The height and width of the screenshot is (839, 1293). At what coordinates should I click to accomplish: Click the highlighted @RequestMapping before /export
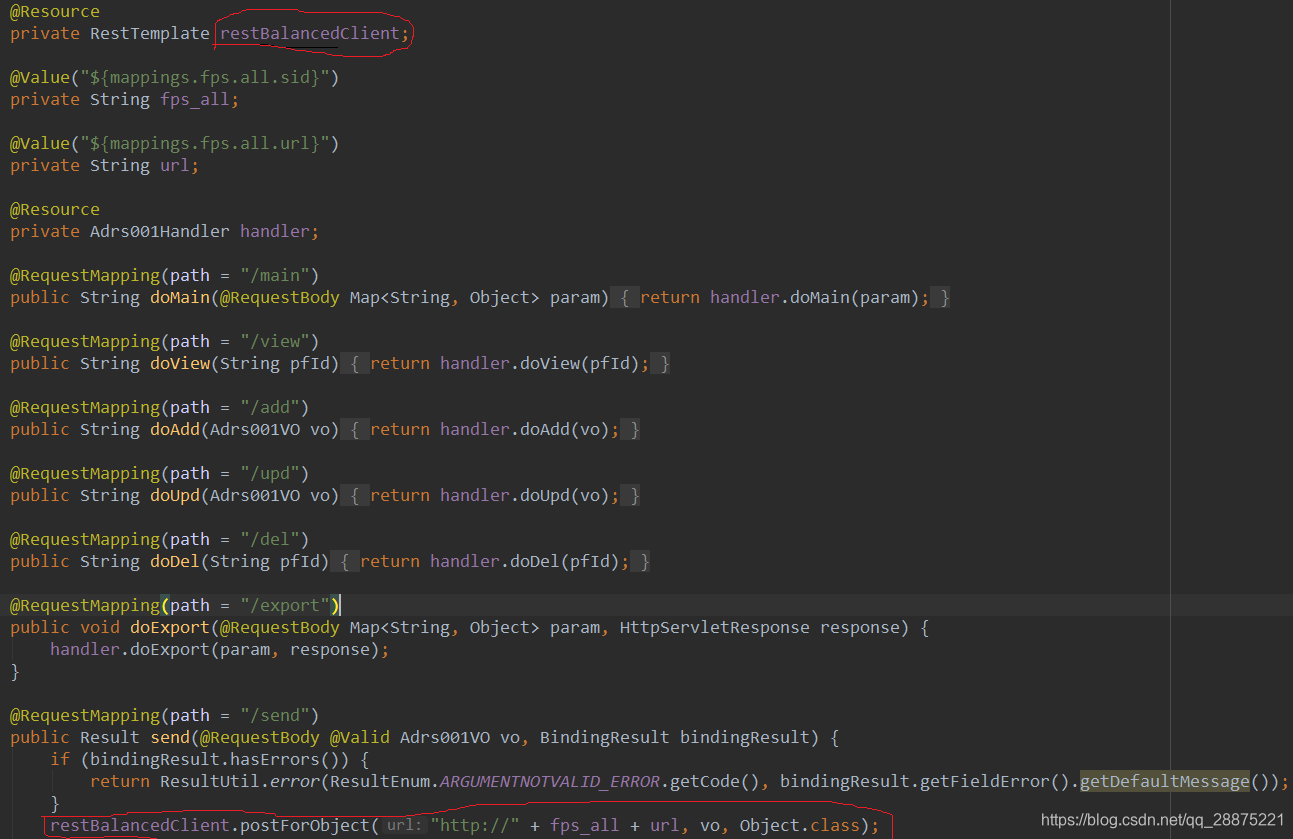(x=84, y=604)
